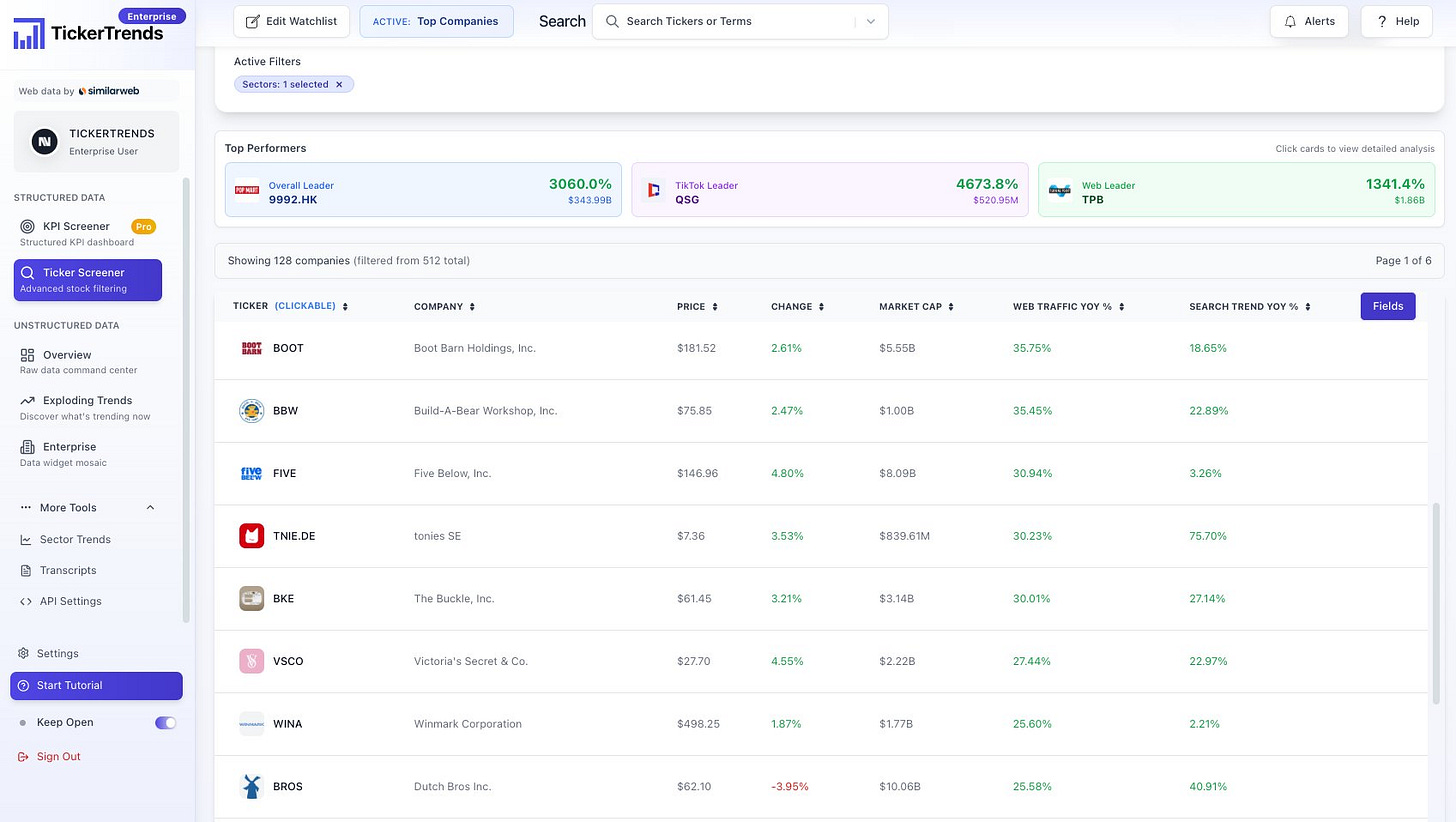
Task: Click the Active Top Companies button
Action: coord(436,21)
